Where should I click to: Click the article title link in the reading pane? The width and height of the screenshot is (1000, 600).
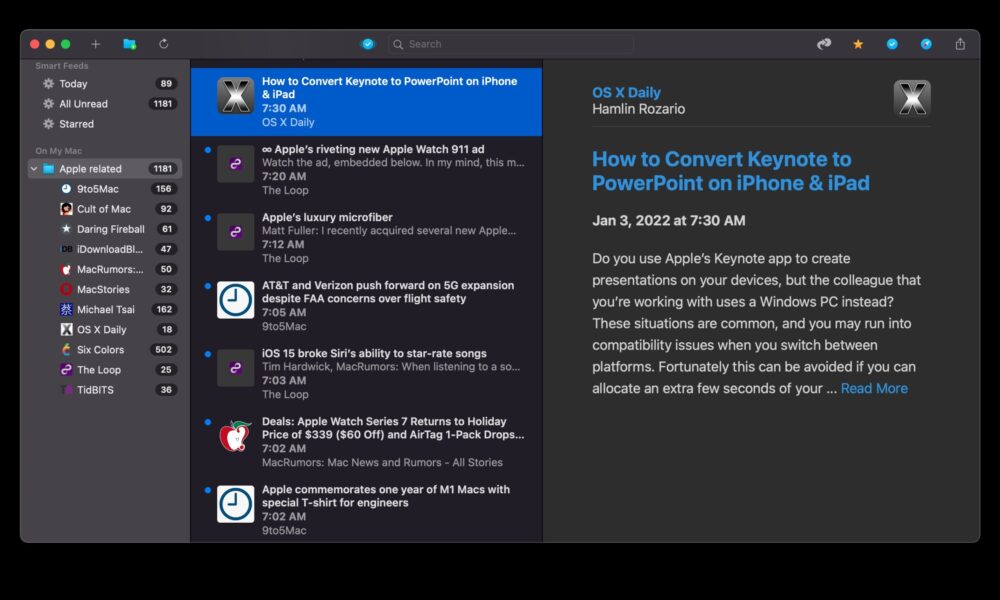click(x=731, y=171)
